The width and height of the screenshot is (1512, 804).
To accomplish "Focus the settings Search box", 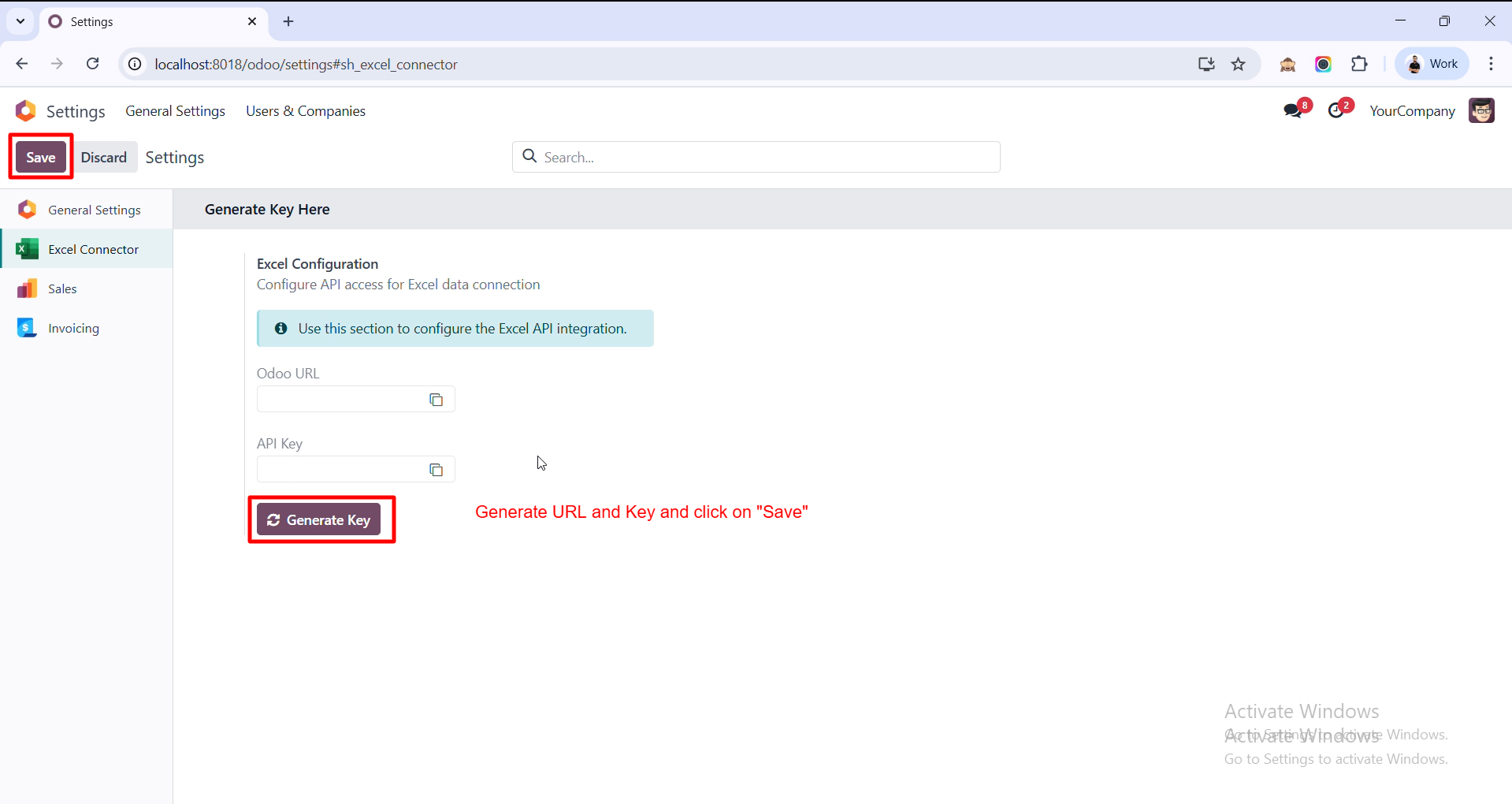I will pos(756,157).
